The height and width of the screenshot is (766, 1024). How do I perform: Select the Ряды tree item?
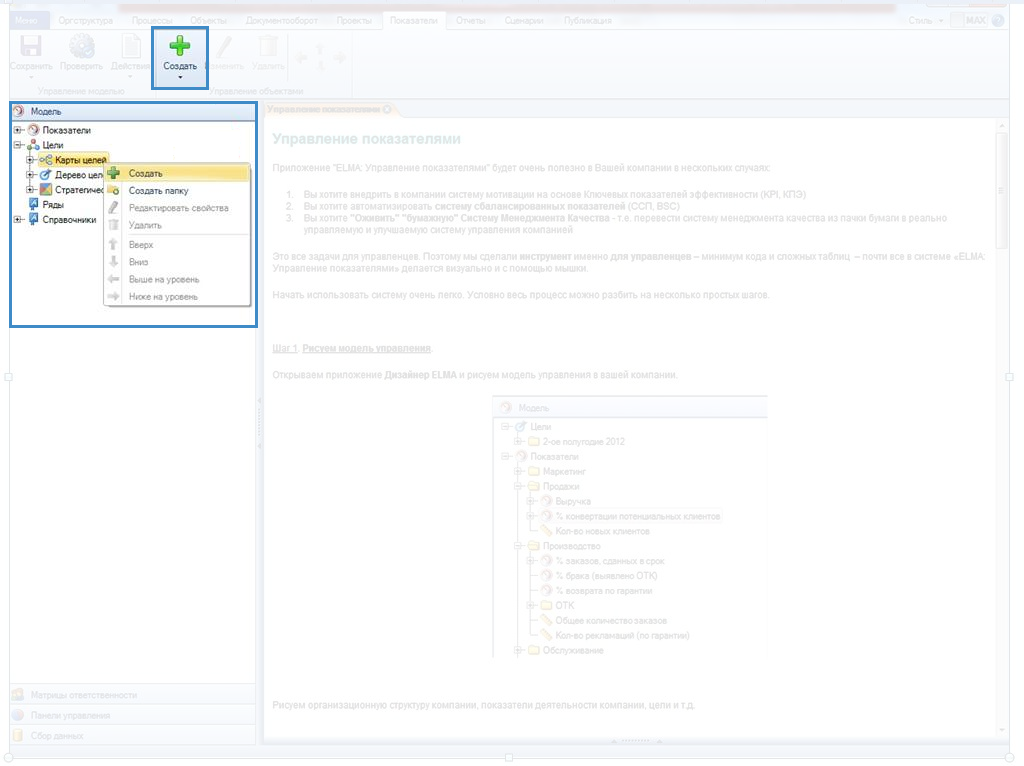pos(53,205)
